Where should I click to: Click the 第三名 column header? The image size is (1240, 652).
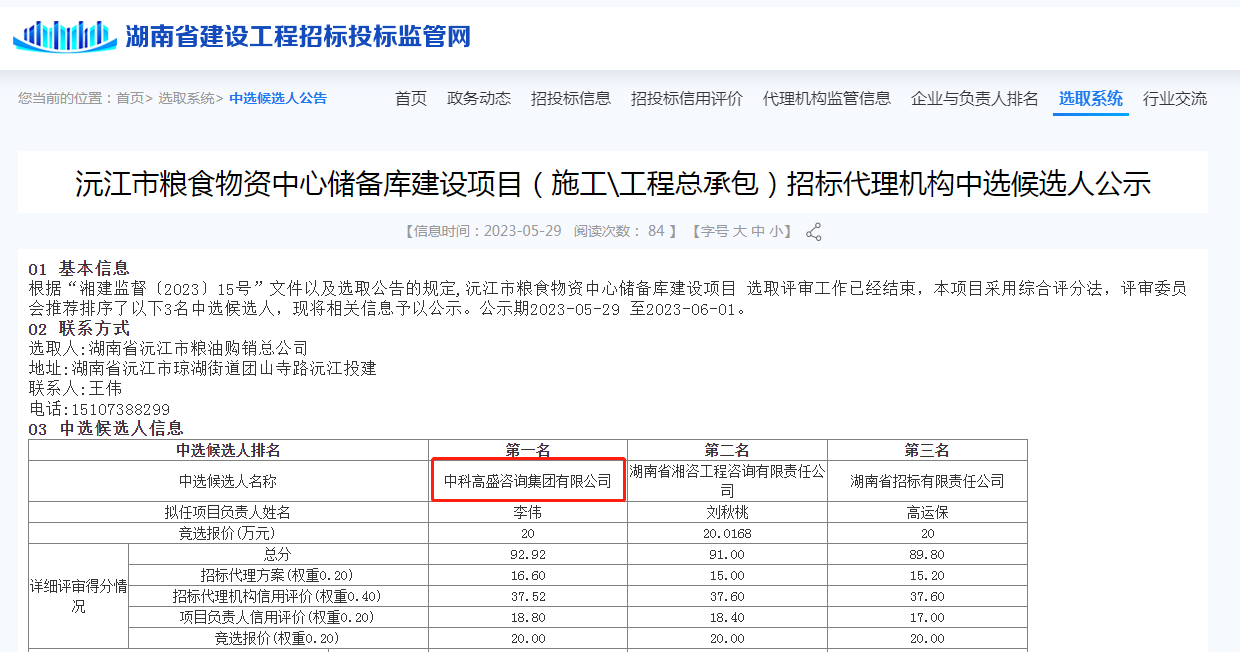click(927, 450)
